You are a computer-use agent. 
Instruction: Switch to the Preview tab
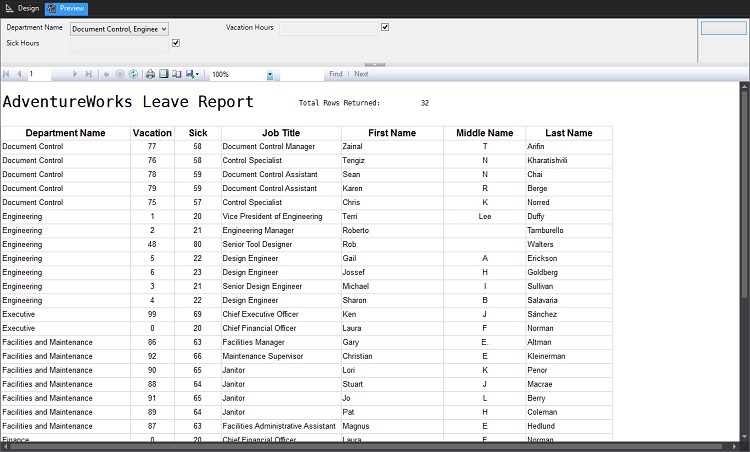coord(66,8)
